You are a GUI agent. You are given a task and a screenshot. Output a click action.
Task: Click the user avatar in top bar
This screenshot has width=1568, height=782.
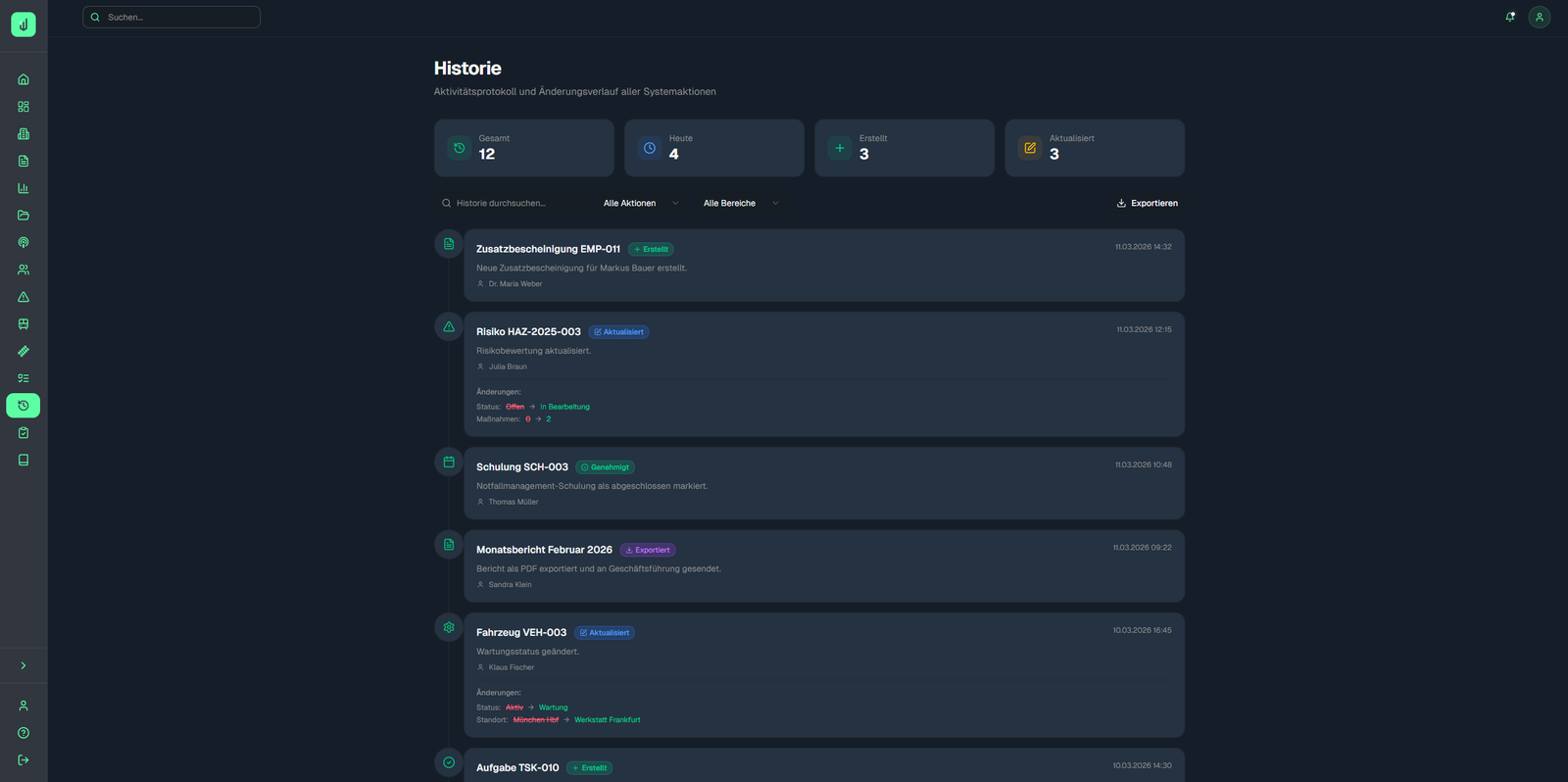pos(1540,17)
